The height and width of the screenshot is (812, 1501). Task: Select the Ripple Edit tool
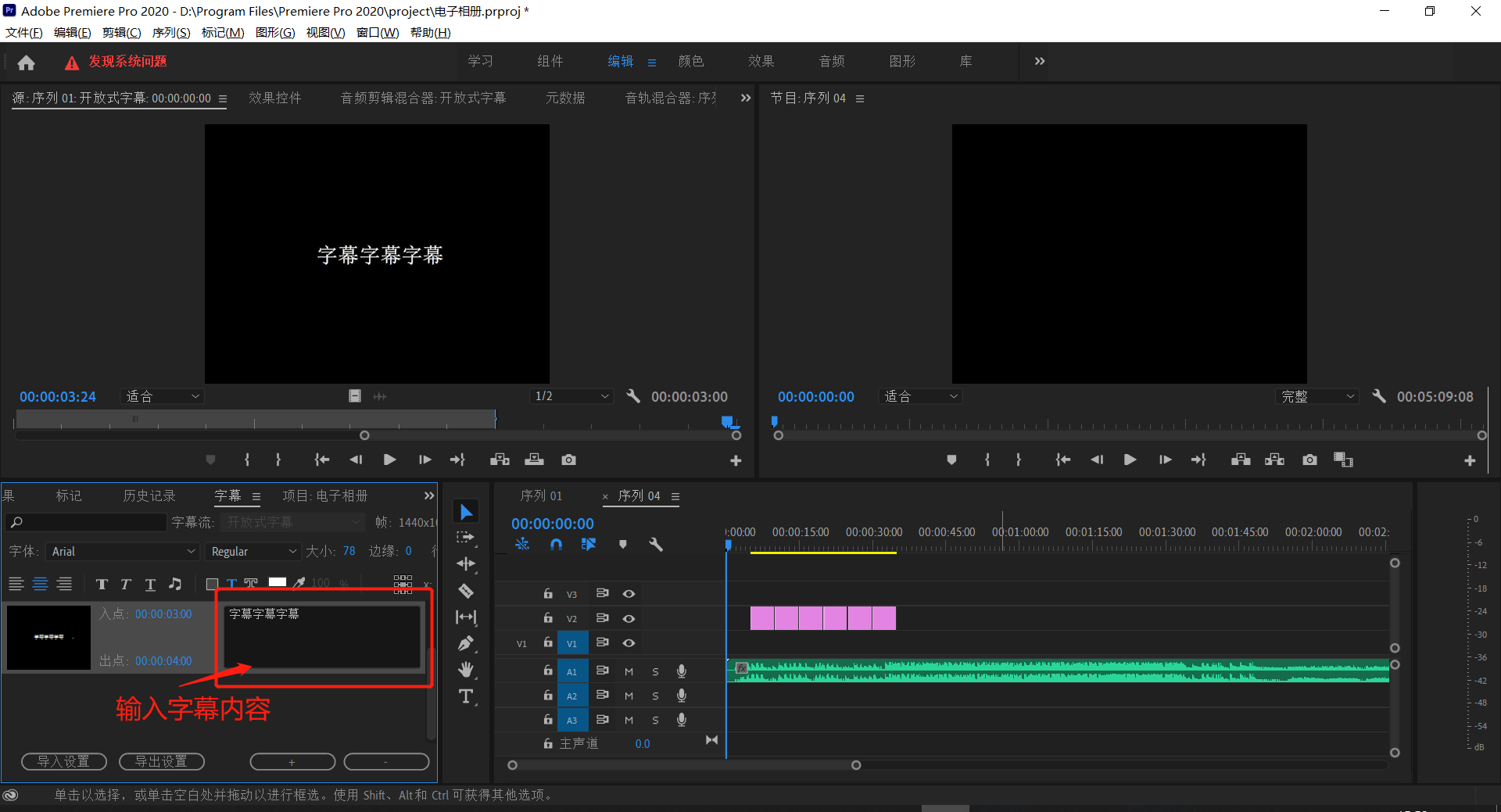point(466,564)
